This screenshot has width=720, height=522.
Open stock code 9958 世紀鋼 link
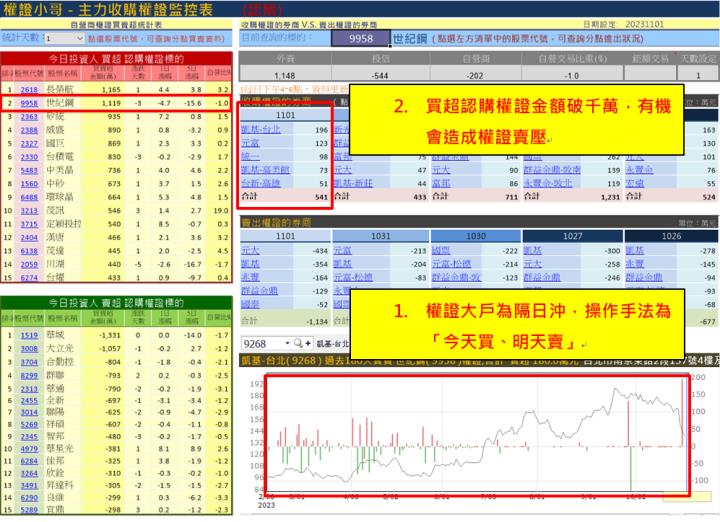point(29,103)
